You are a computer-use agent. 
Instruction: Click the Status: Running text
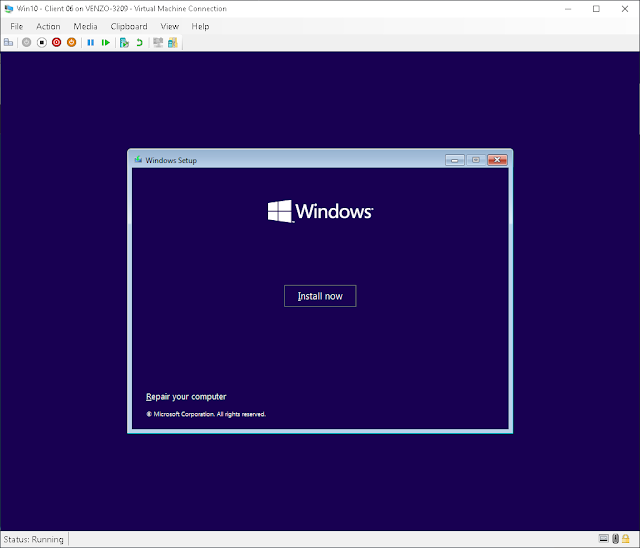coord(33,539)
